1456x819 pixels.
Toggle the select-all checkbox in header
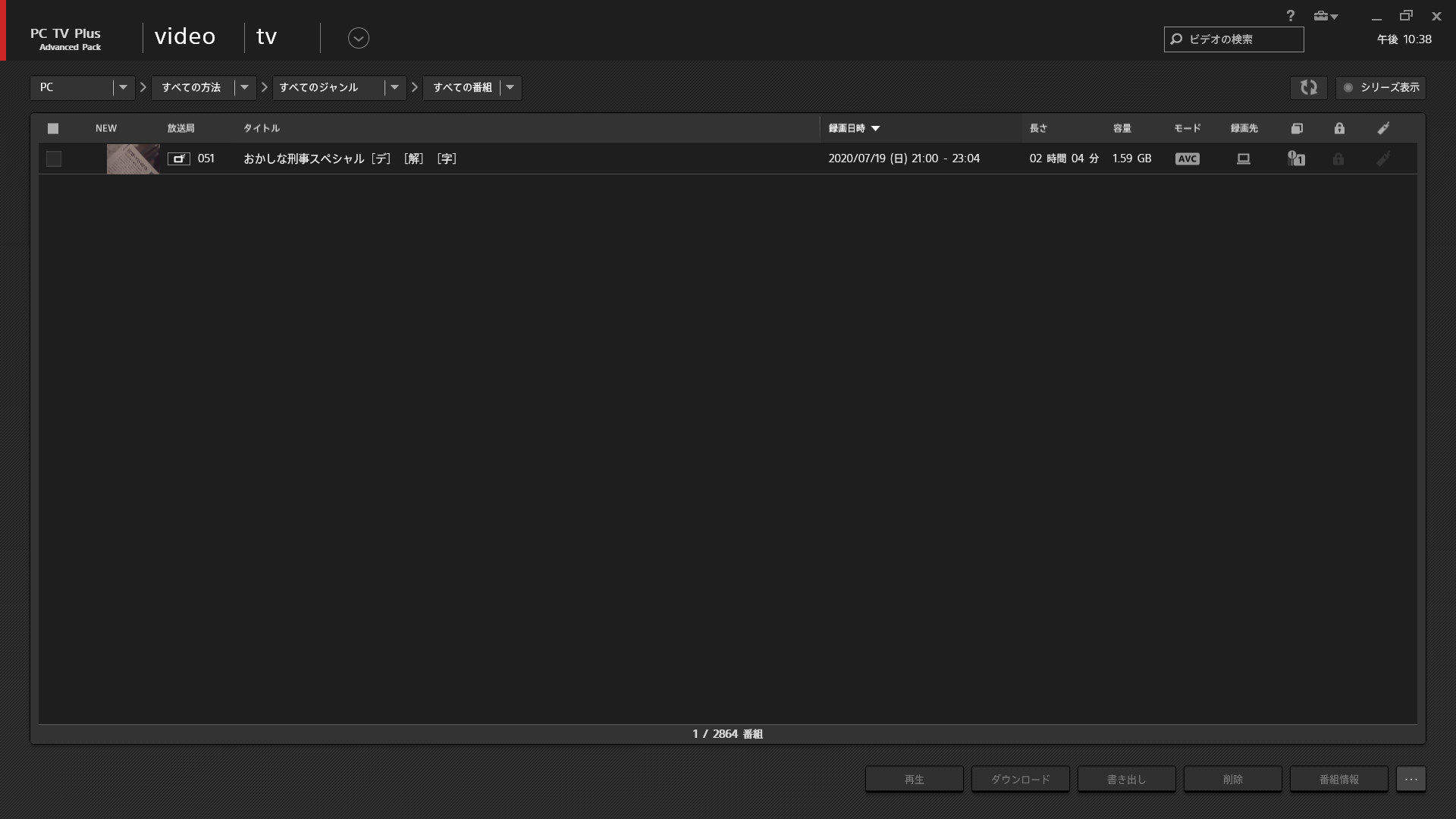point(53,128)
